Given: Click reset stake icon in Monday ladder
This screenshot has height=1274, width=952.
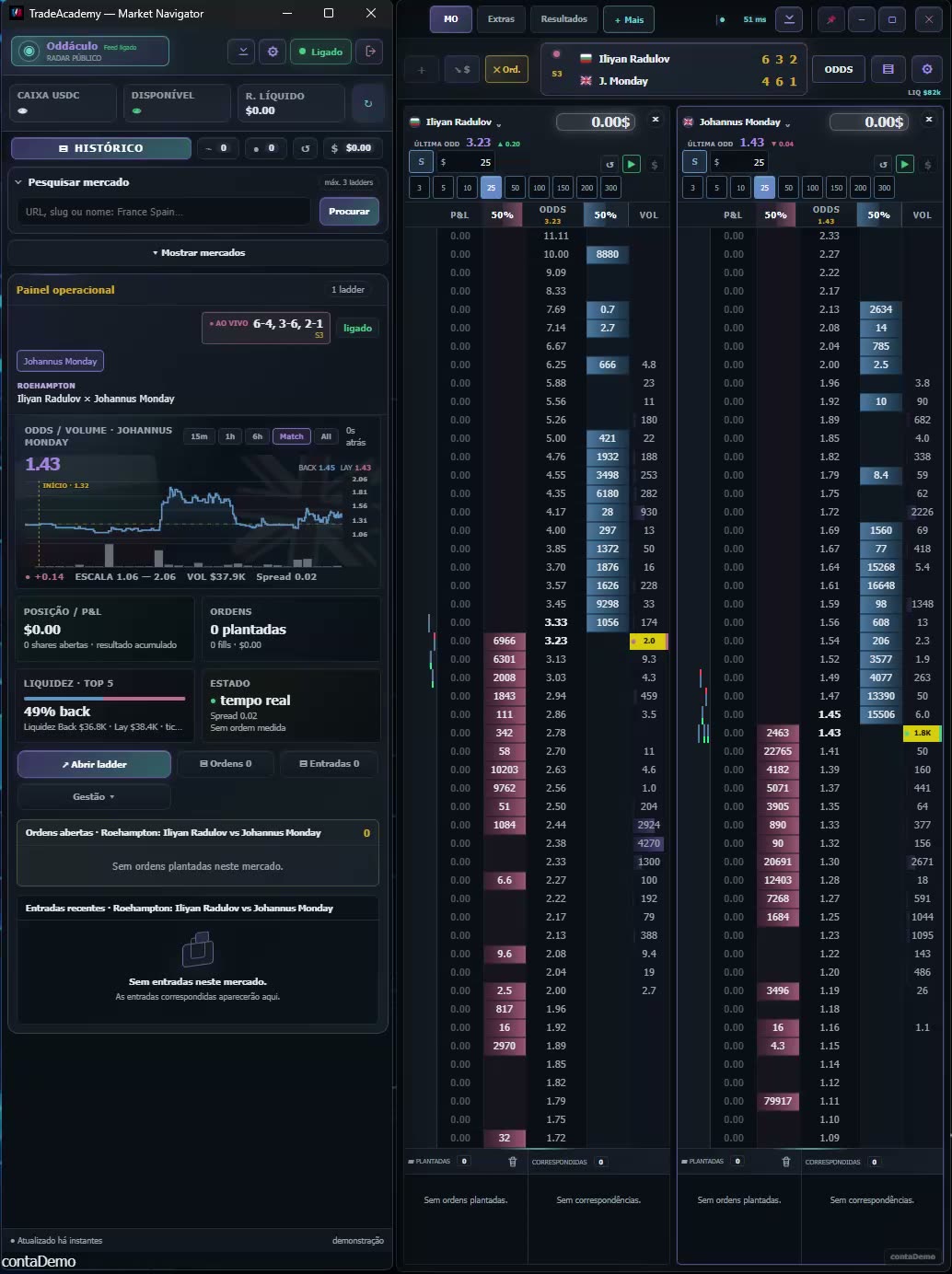Looking at the screenshot, I should point(883,165).
